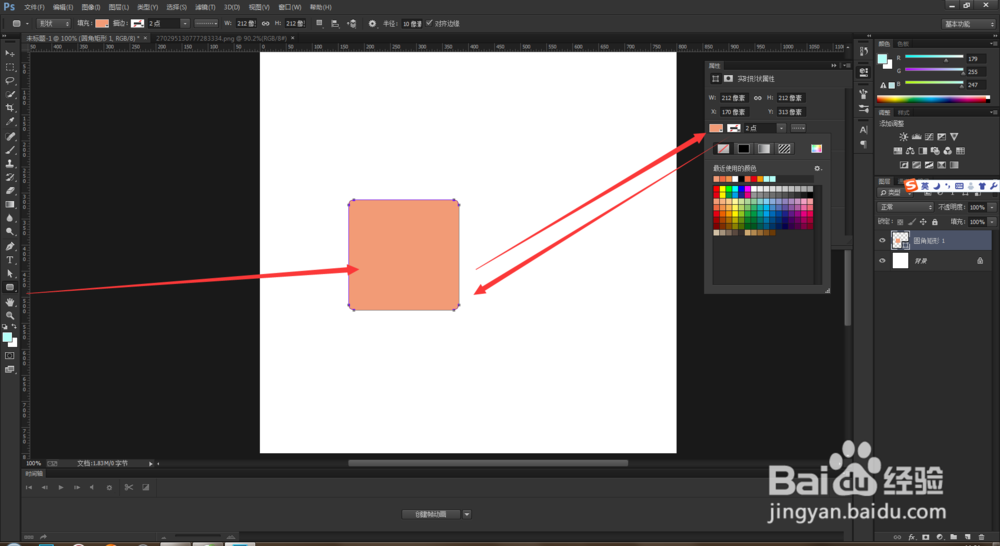The width and height of the screenshot is (1000, 546).
Task: Open the layer fill percentage dropdown arrow
Action: 992,222
